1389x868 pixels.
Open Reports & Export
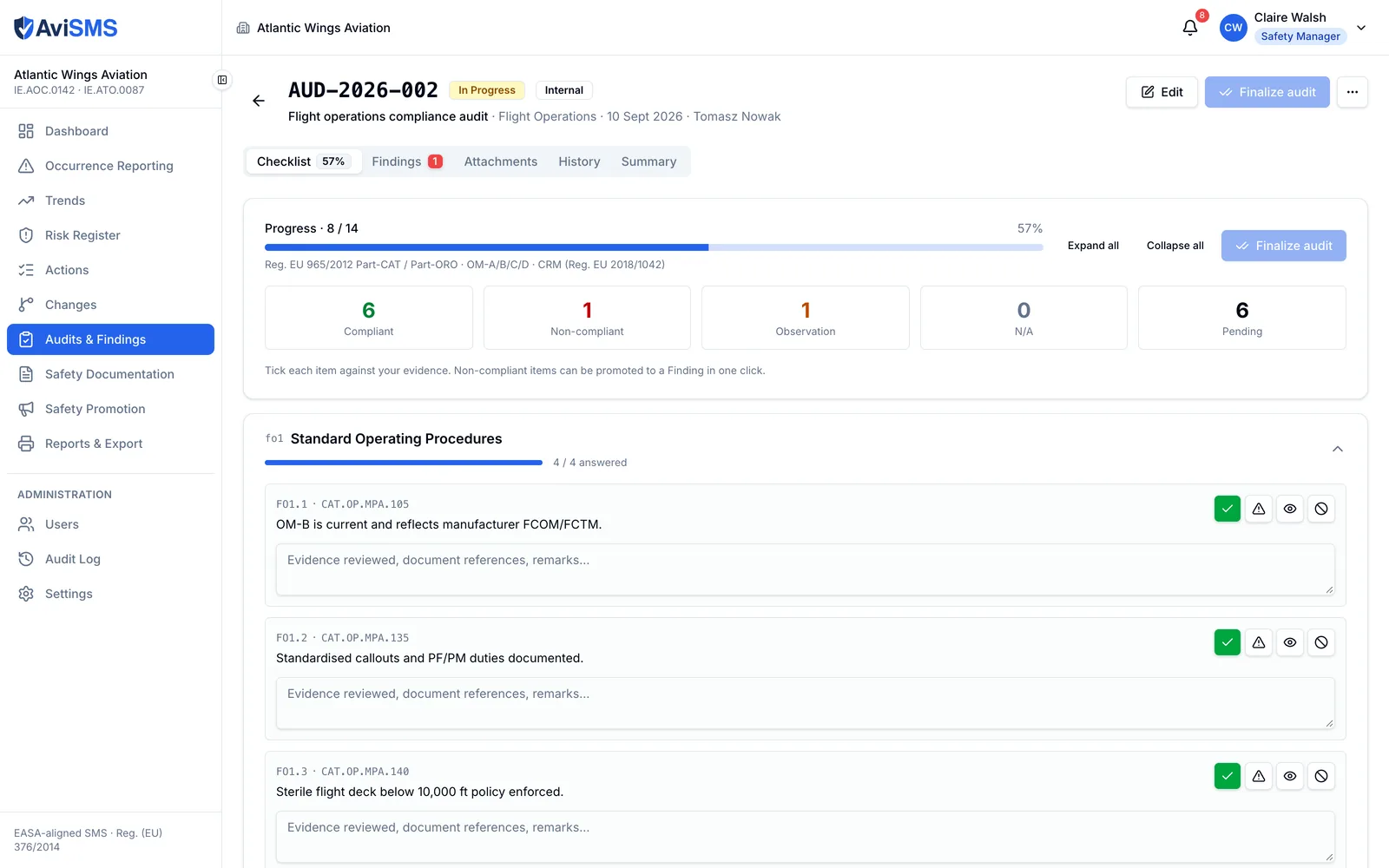pyautogui.click(x=110, y=444)
